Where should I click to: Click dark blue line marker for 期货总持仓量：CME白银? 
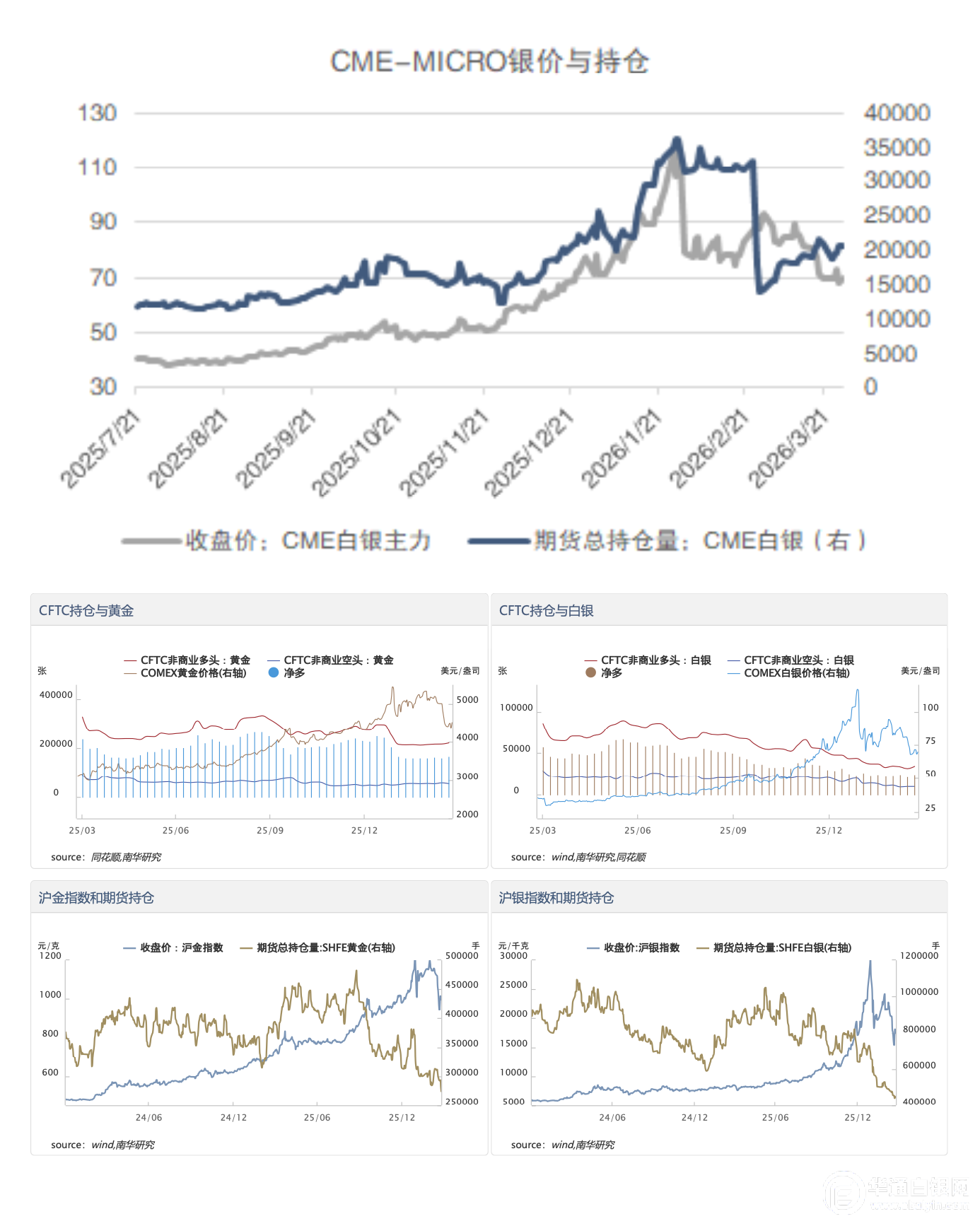pyautogui.click(x=498, y=542)
